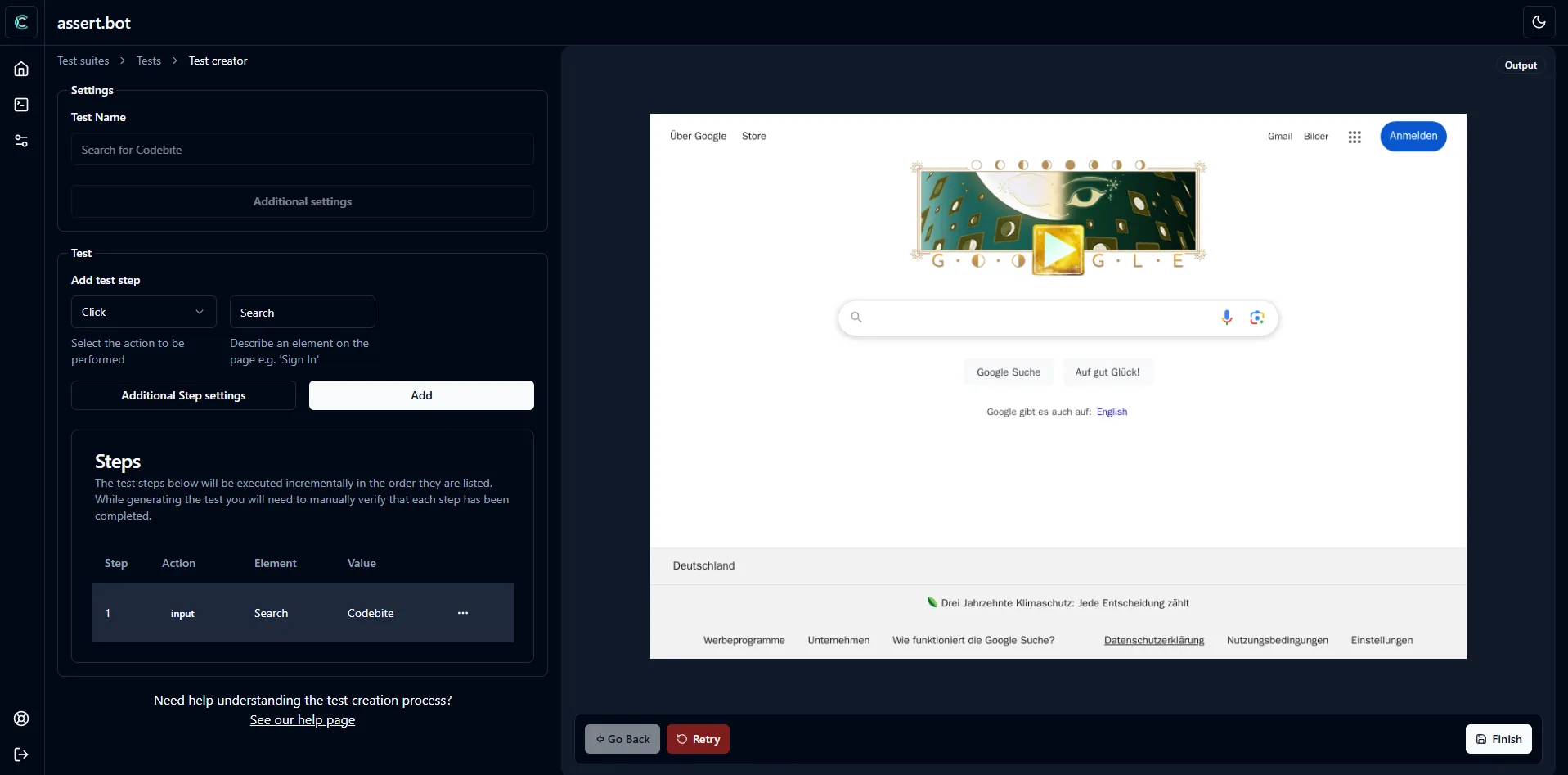Open the terminal-style tests icon in sidebar
1568x775 pixels.
click(x=21, y=105)
